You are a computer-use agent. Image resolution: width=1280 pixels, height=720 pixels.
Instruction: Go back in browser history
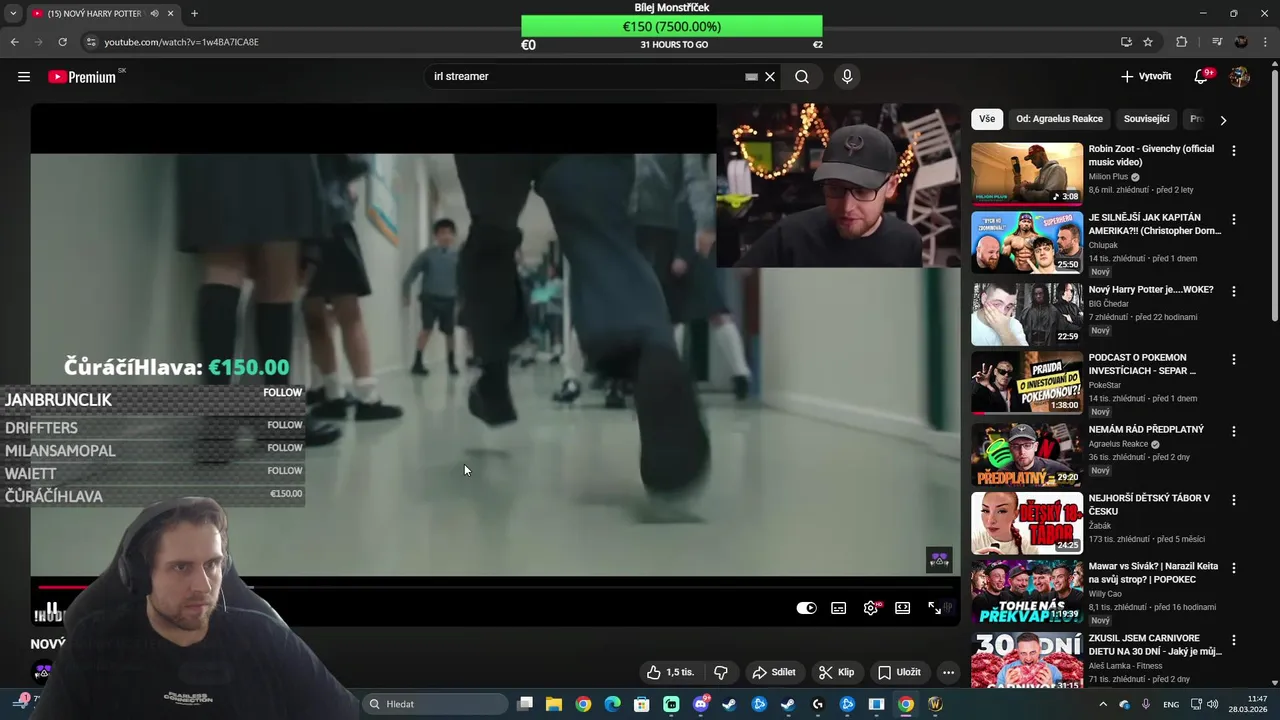tap(14, 42)
